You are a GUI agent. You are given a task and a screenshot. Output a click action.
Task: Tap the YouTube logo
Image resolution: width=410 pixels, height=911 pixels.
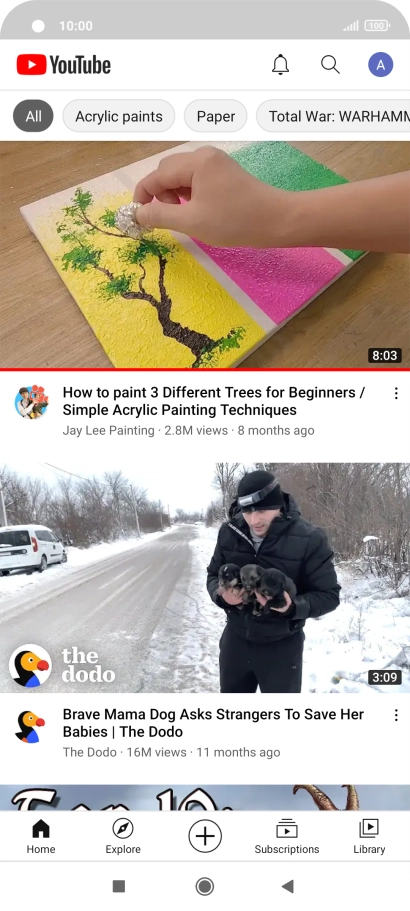coord(63,64)
